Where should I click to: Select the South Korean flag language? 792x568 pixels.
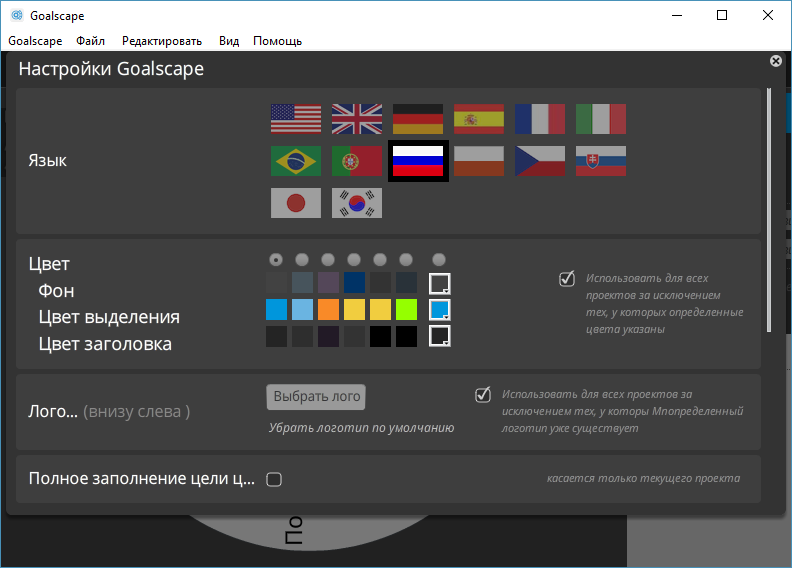coord(357,203)
